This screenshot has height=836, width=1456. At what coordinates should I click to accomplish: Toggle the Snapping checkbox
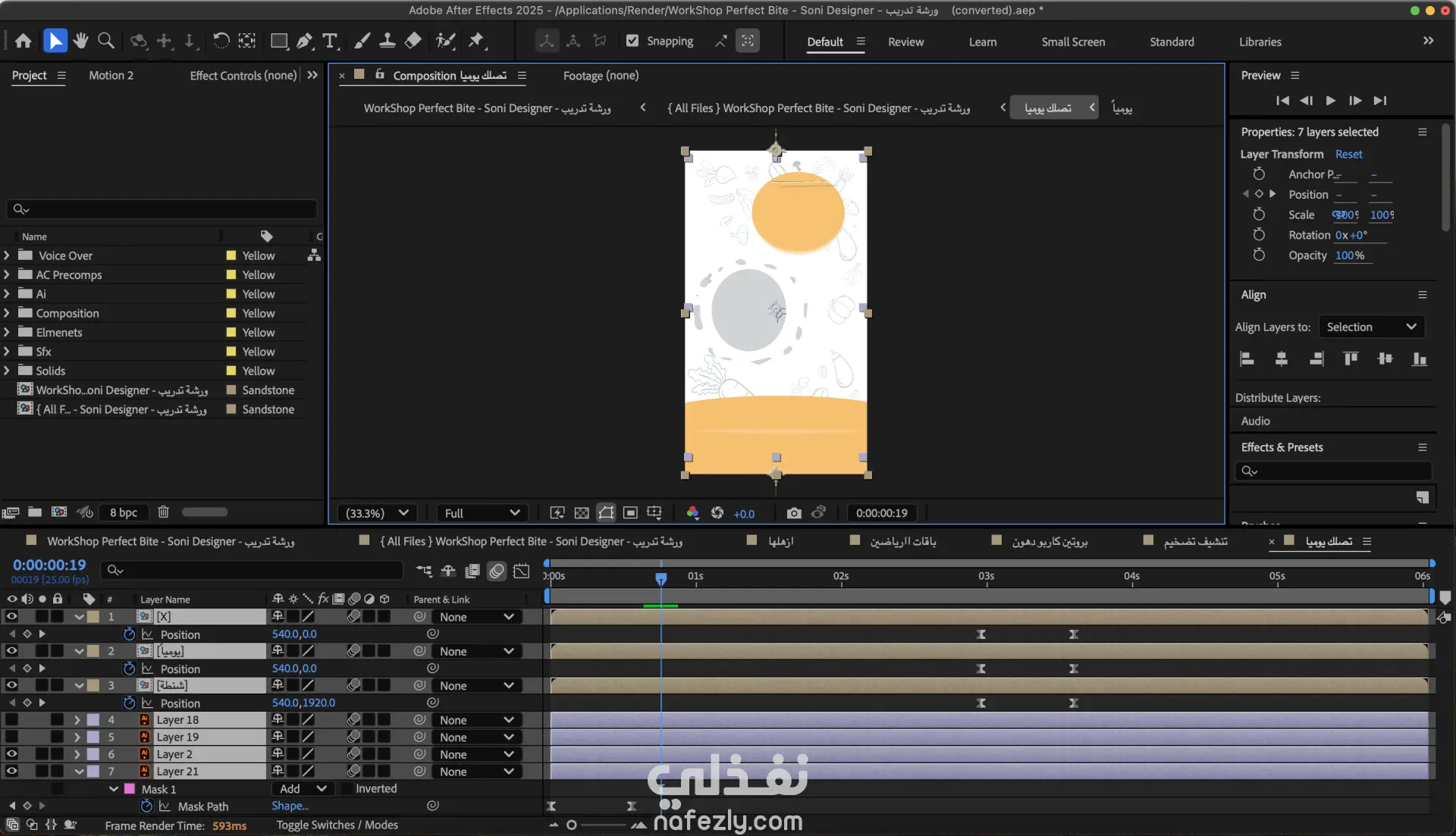pos(632,41)
